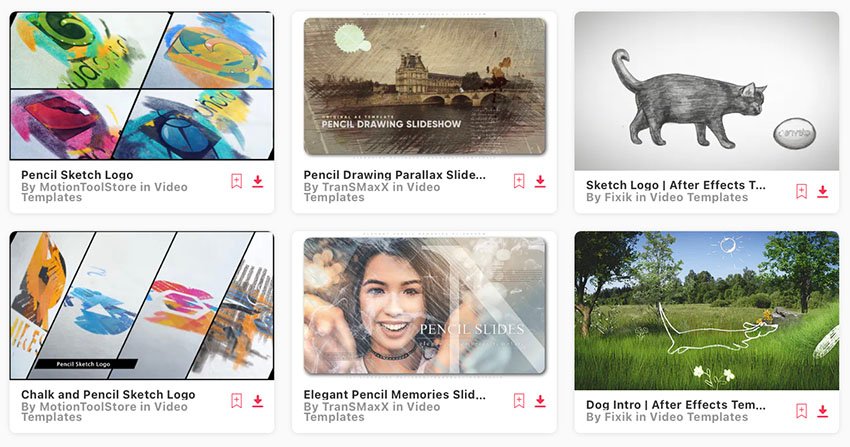Viewport: 850px width, 447px height.
Task: Download Pencil Drawing Parallax Slideshow item
Action: 540,181
